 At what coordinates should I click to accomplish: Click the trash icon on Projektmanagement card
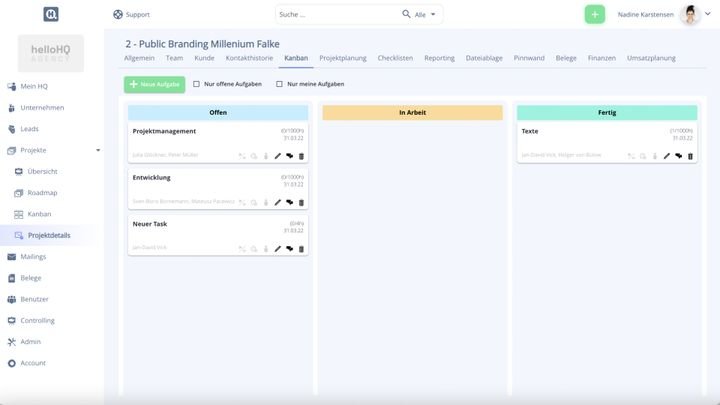pos(301,156)
